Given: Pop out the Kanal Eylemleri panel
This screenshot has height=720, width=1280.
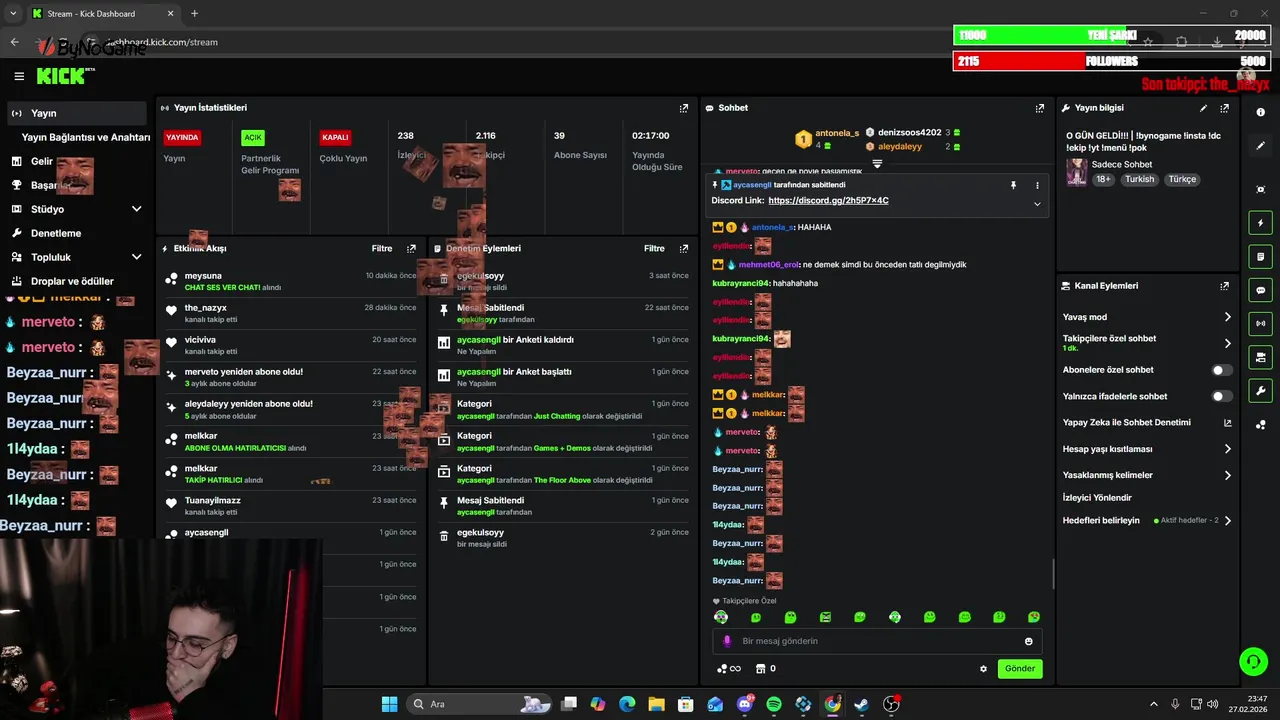Looking at the screenshot, I should click(1225, 286).
